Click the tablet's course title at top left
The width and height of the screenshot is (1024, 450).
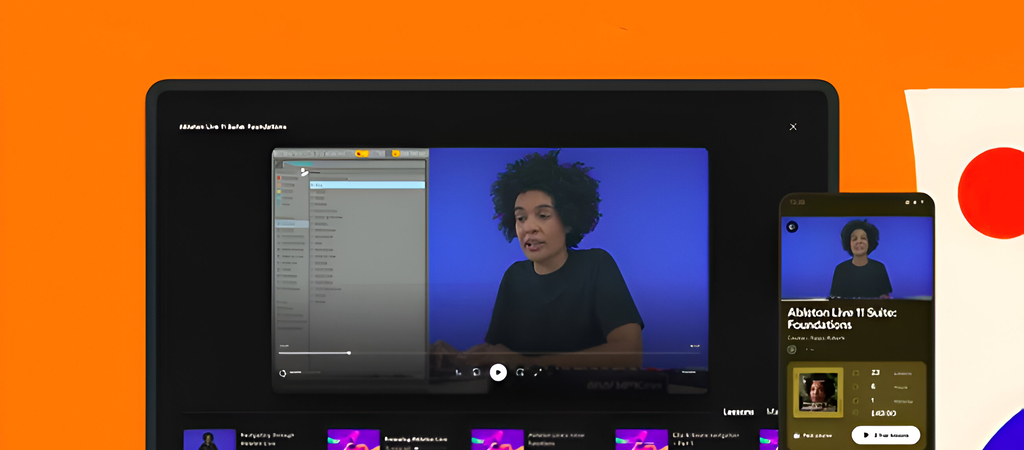click(232, 127)
